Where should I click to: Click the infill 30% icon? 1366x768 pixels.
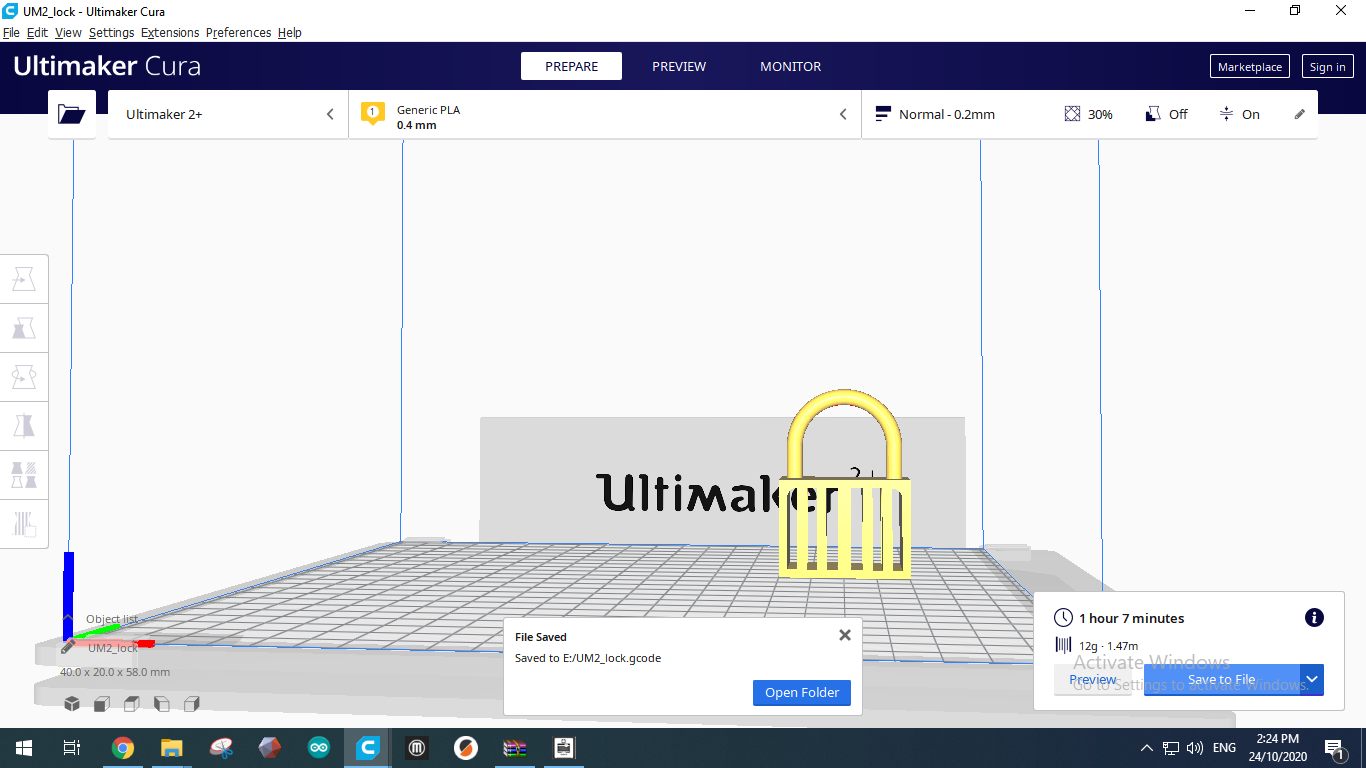pyautogui.click(x=1073, y=114)
